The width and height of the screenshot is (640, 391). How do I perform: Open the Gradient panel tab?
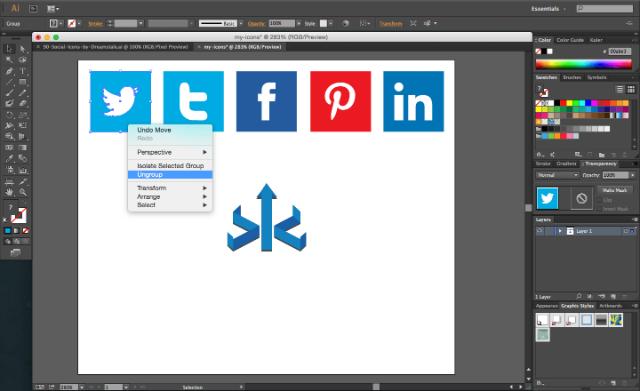[x=566, y=164]
